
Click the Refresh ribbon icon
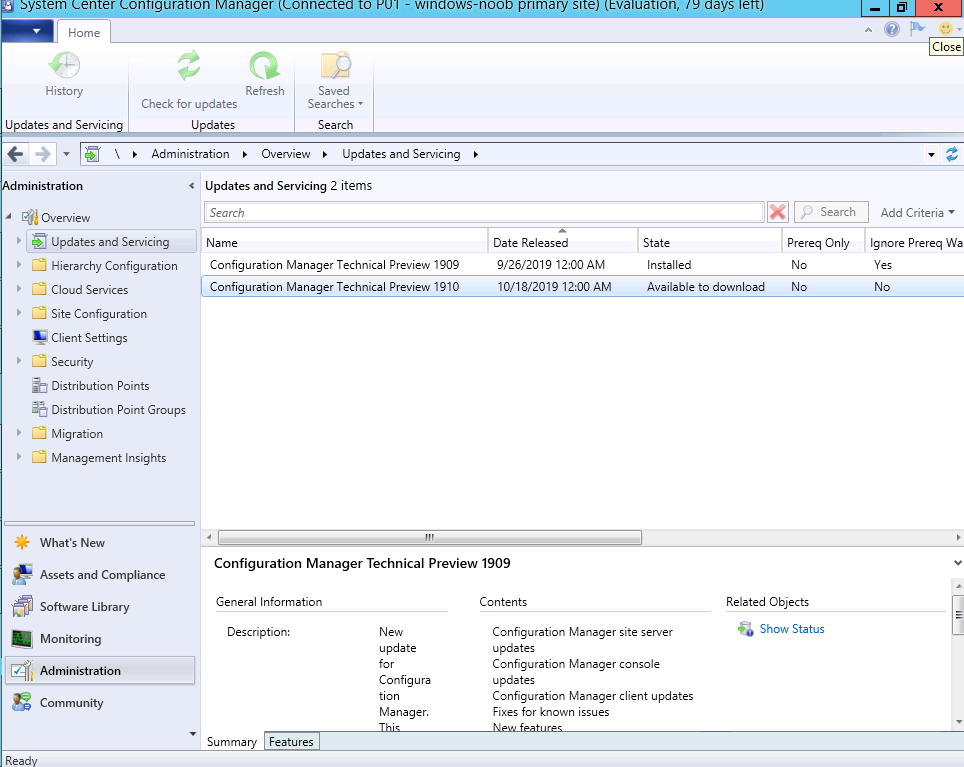(264, 66)
